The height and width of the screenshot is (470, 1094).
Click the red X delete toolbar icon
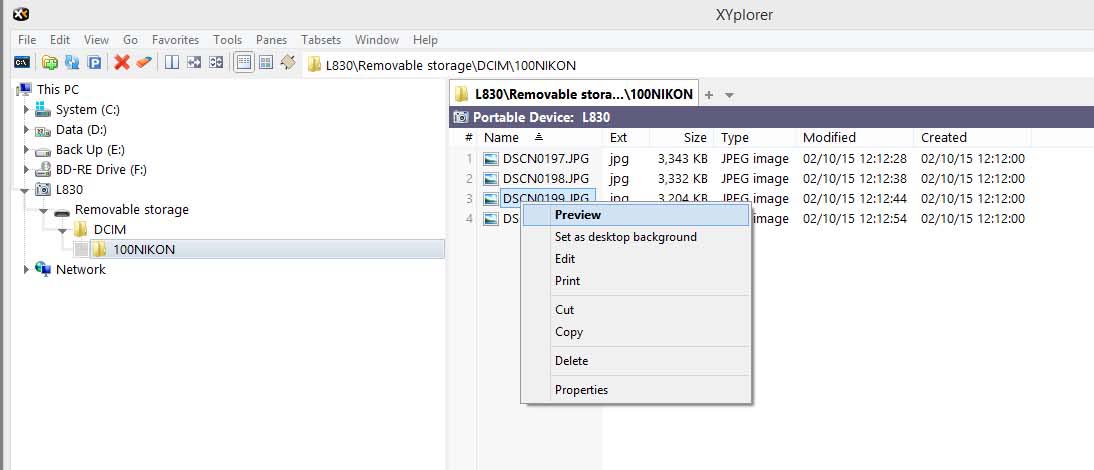click(x=122, y=63)
